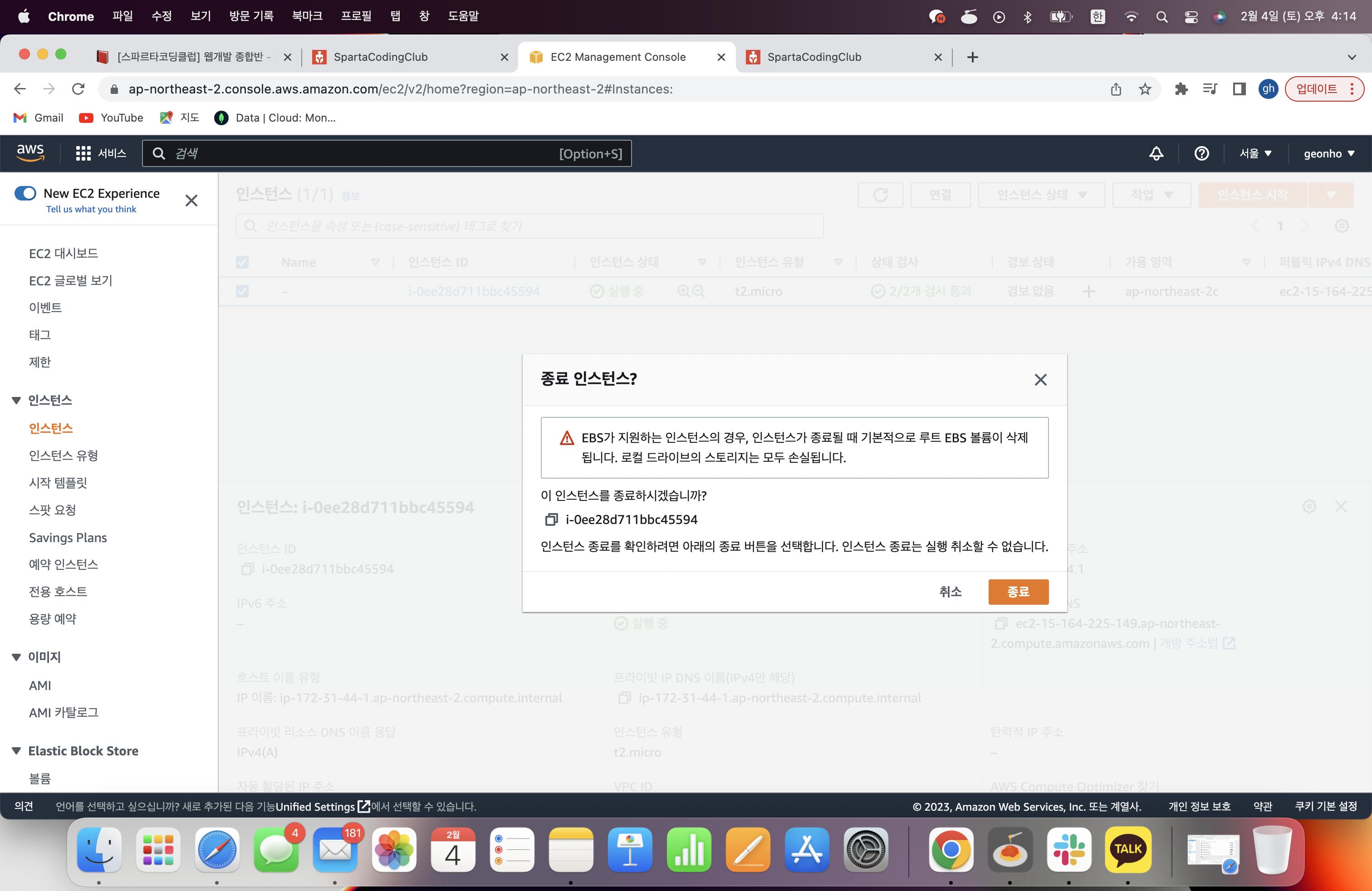
Task: Open Unified Settings link in footer
Action: [x=322, y=806]
